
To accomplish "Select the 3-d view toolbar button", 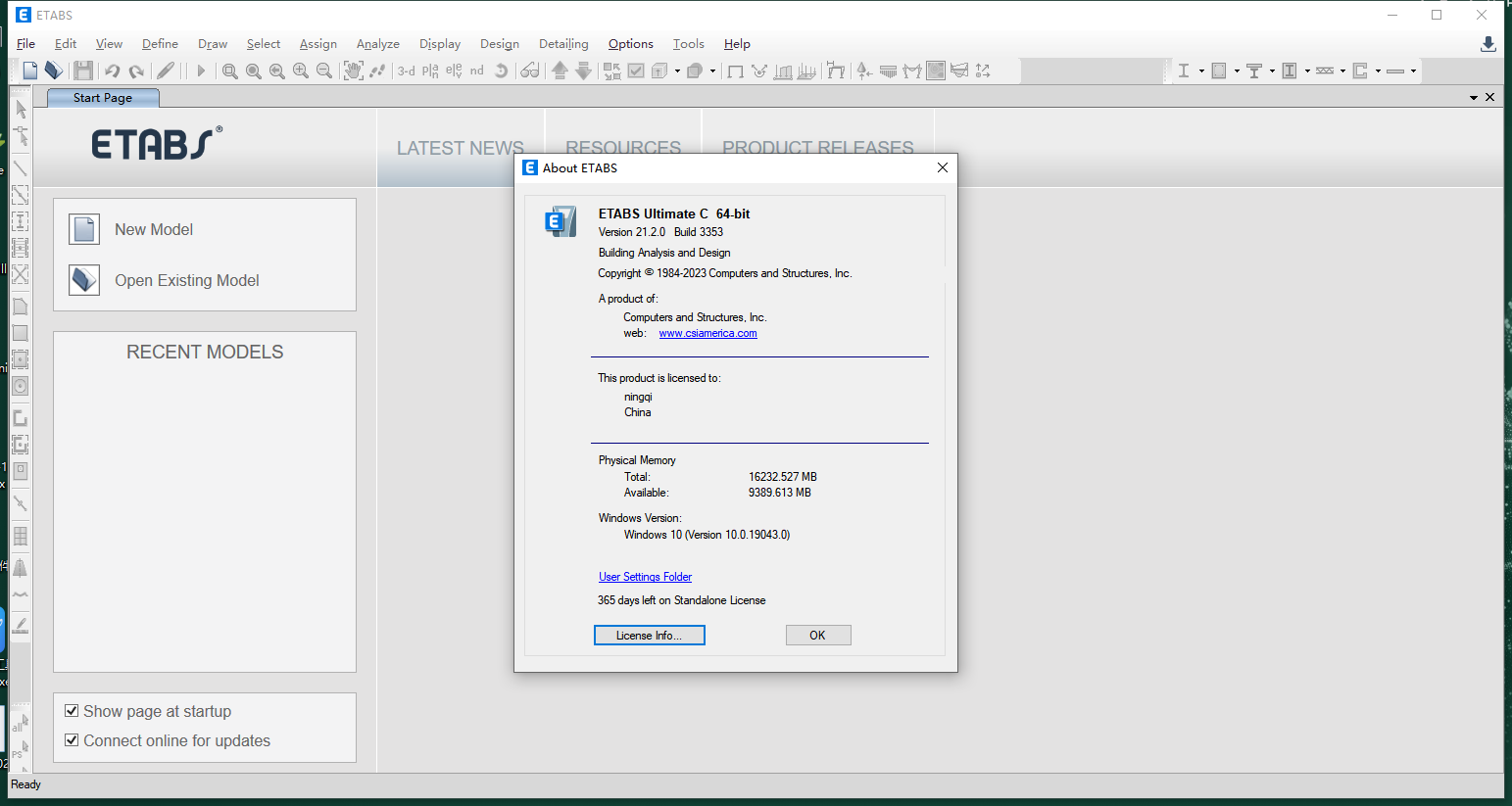I will [407, 71].
